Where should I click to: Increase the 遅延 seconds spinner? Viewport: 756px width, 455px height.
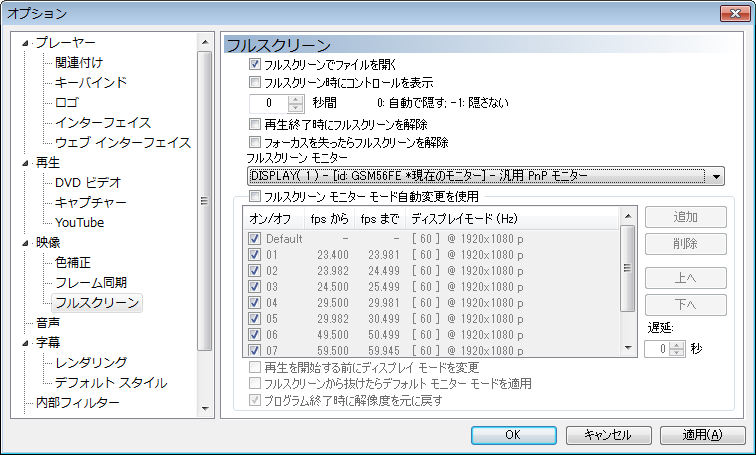coord(677,345)
